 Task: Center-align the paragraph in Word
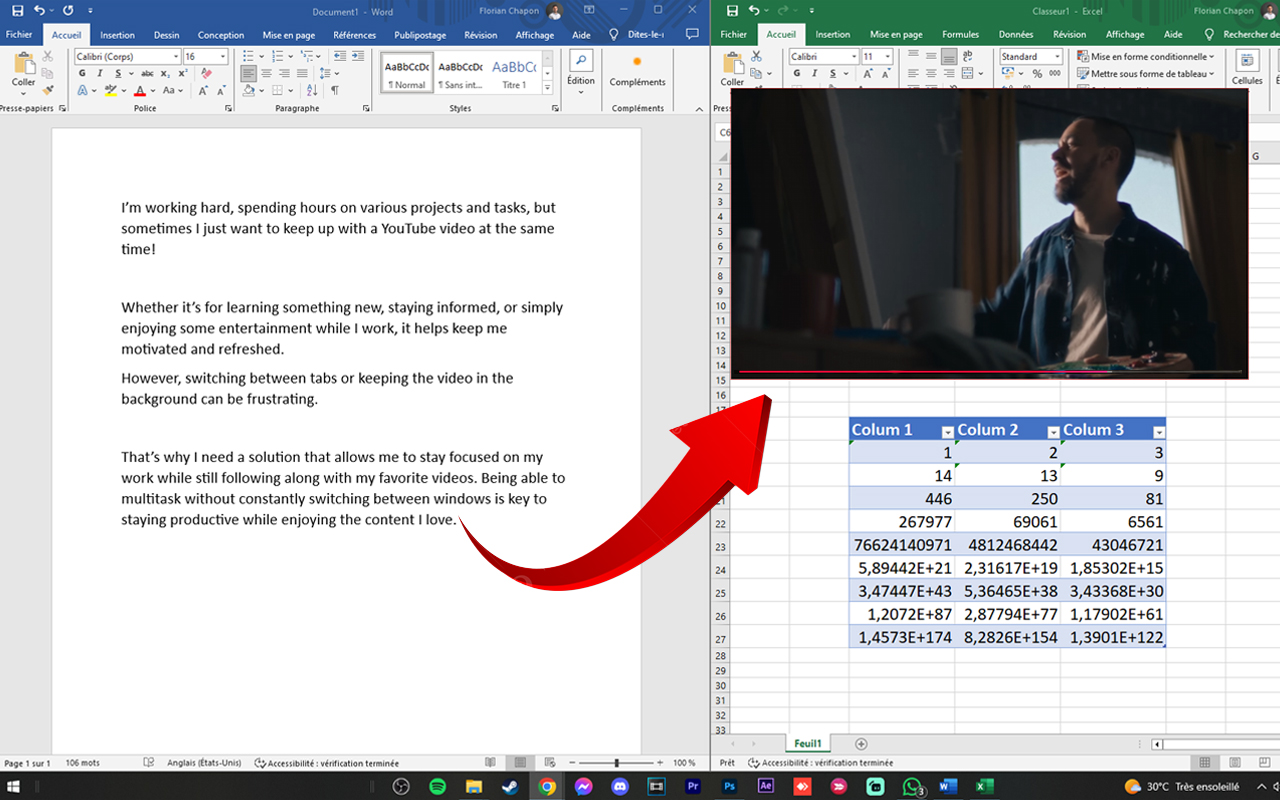point(267,74)
